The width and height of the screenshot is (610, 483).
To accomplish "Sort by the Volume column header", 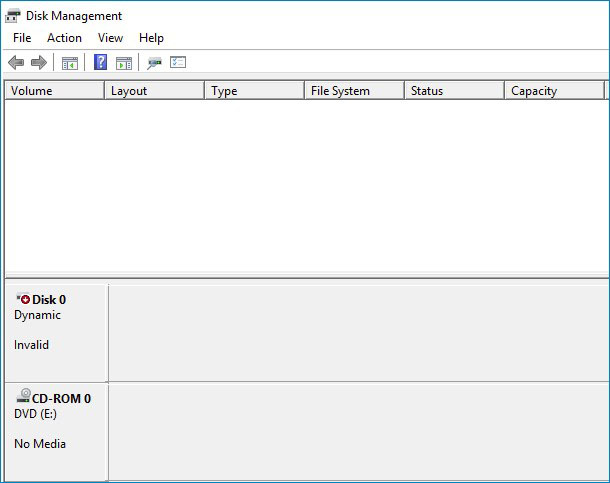I will 54,91.
